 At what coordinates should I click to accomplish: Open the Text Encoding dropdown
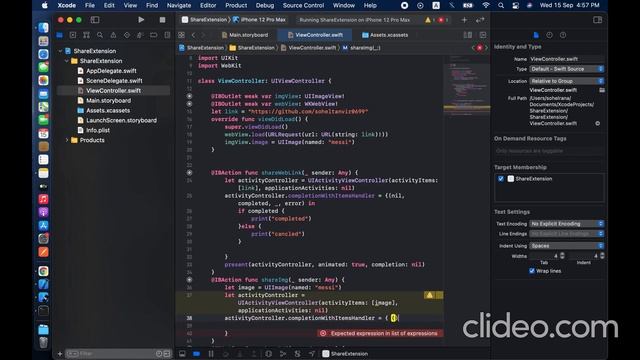567,224
